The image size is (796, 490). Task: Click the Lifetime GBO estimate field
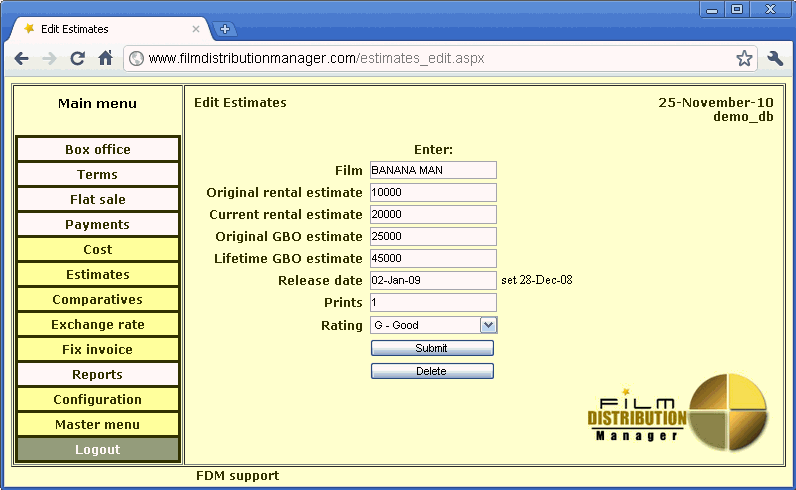click(433, 259)
